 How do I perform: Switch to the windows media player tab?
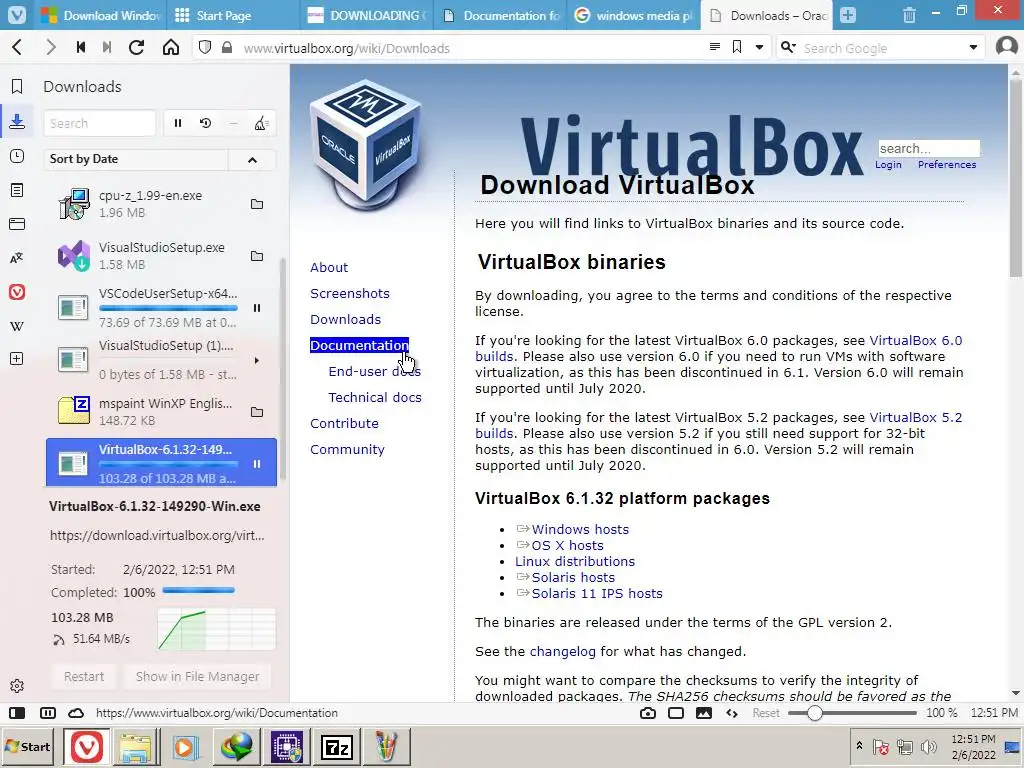pyautogui.click(x=633, y=15)
